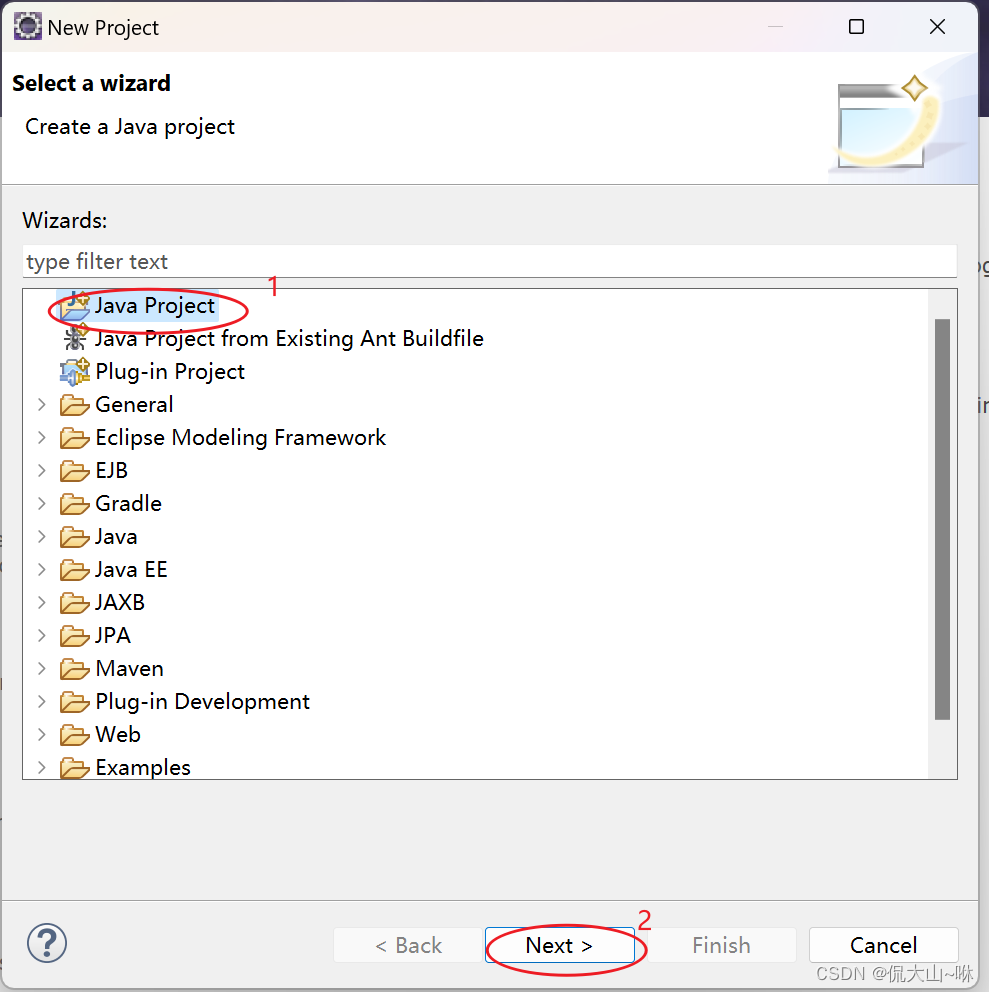This screenshot has width=989, height=992.
Task: Select the Maven label
Action: (130, 668)
